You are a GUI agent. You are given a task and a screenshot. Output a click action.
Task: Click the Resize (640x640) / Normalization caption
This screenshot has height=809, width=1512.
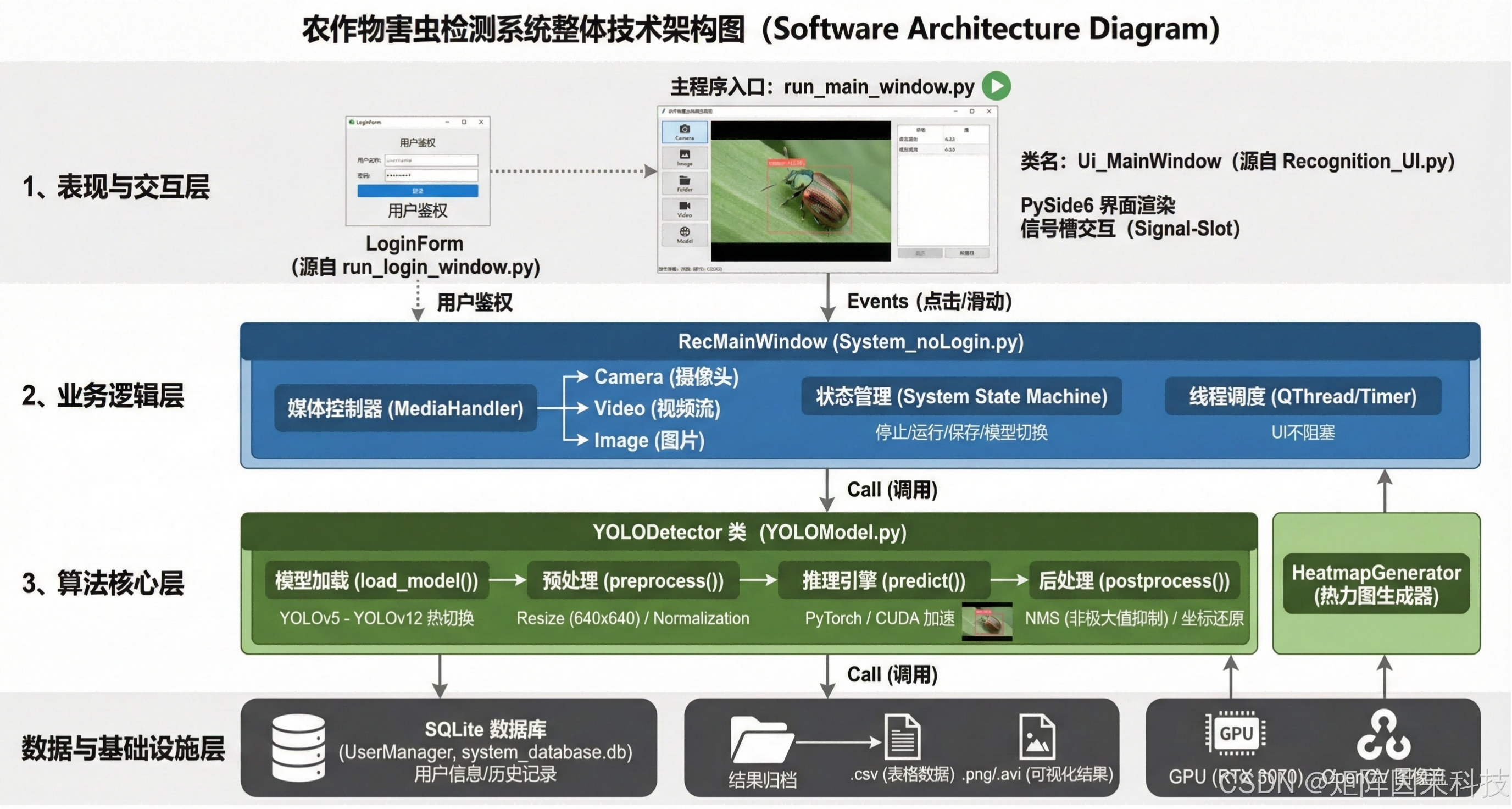pyautogui.click(x=633, y=618)
